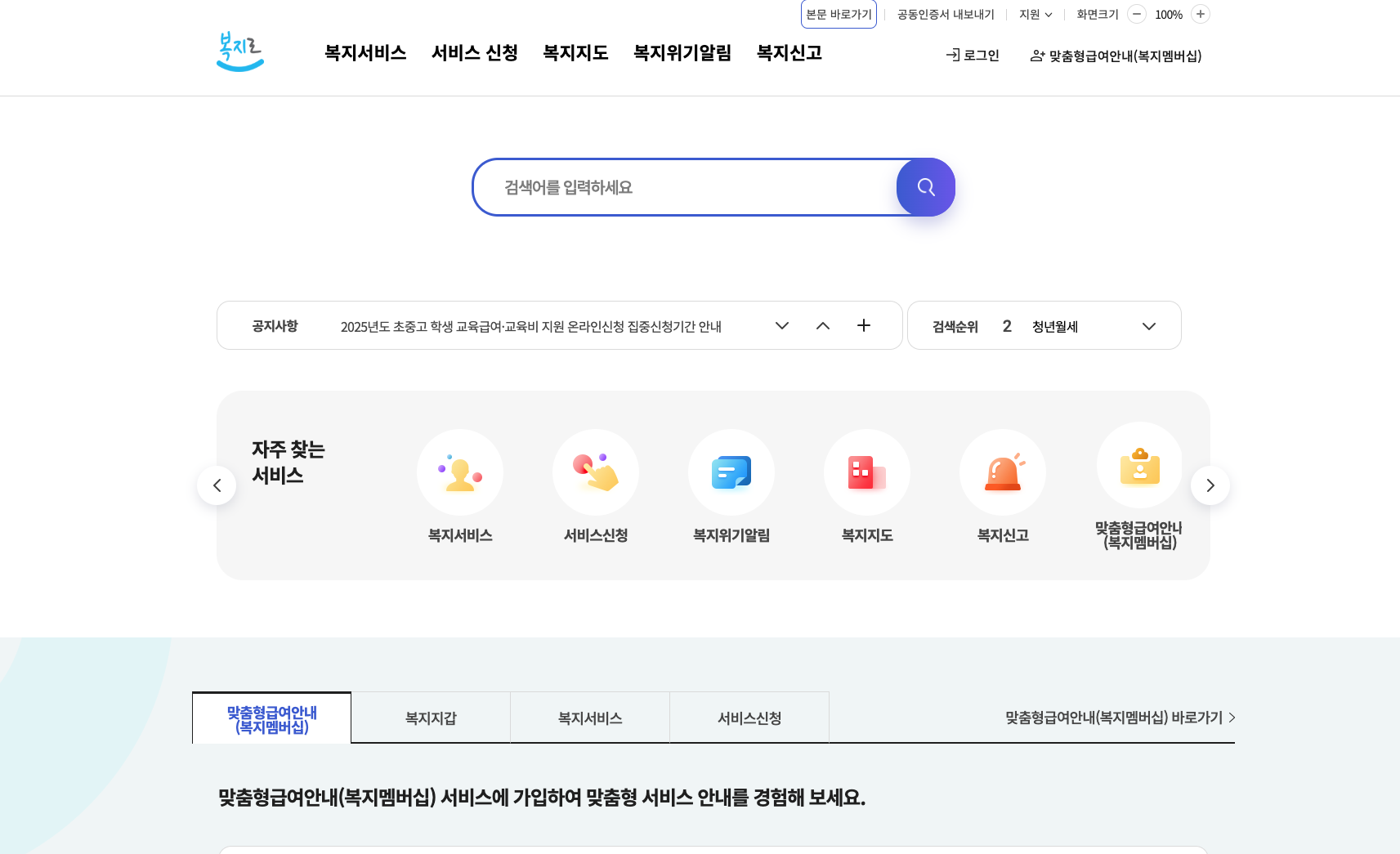Show previous notice with up chevron

click(823, 325)
